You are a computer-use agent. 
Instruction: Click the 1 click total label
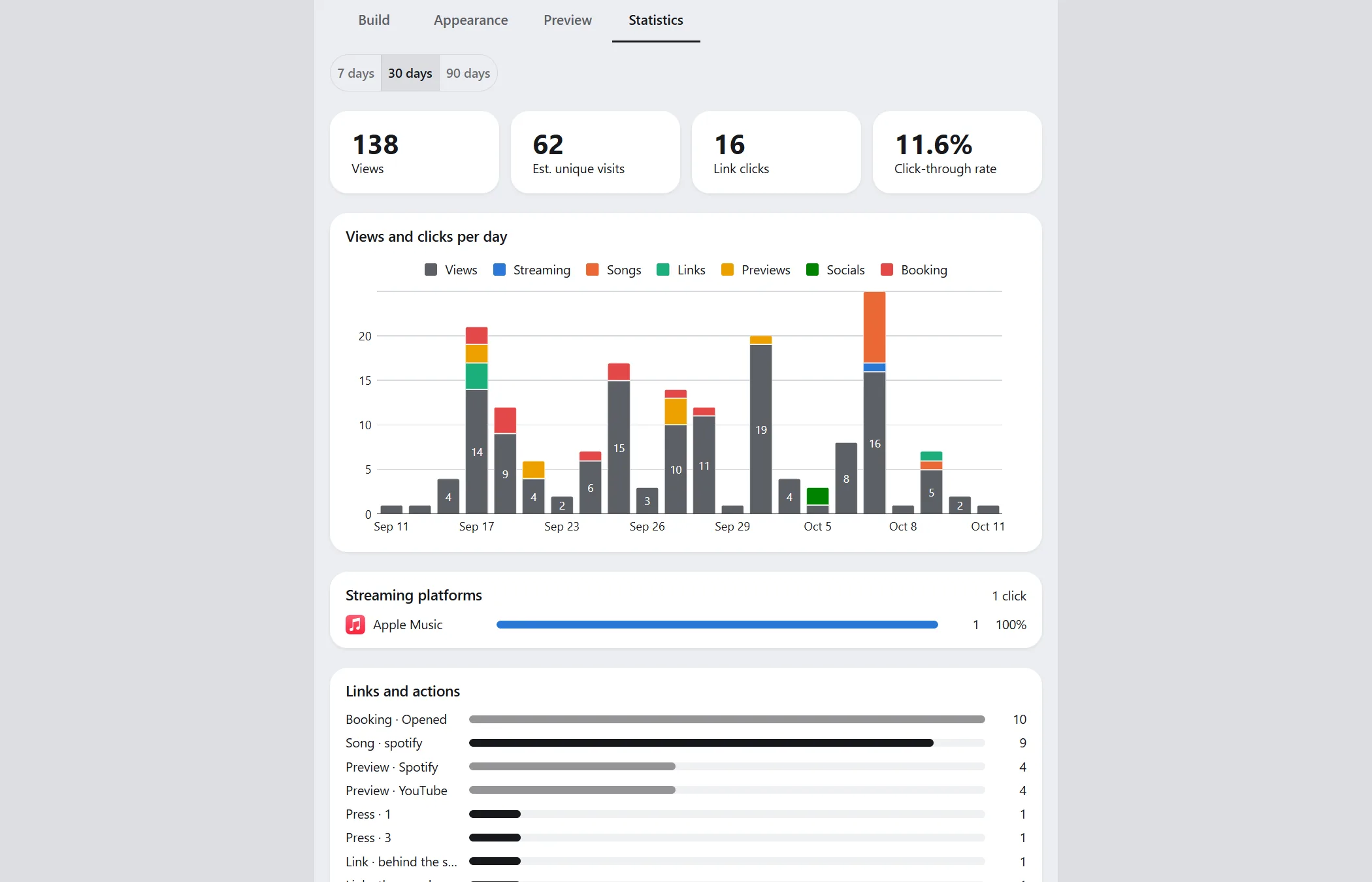(1009, 596)
